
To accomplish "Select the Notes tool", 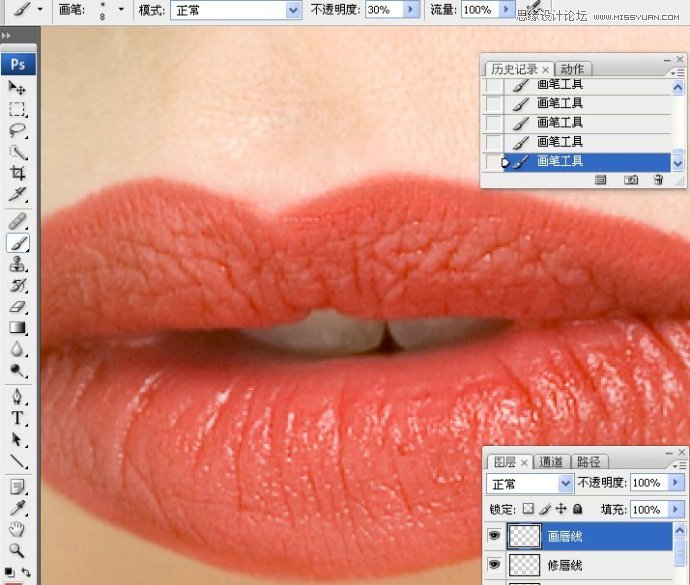I will pos(17,487).
